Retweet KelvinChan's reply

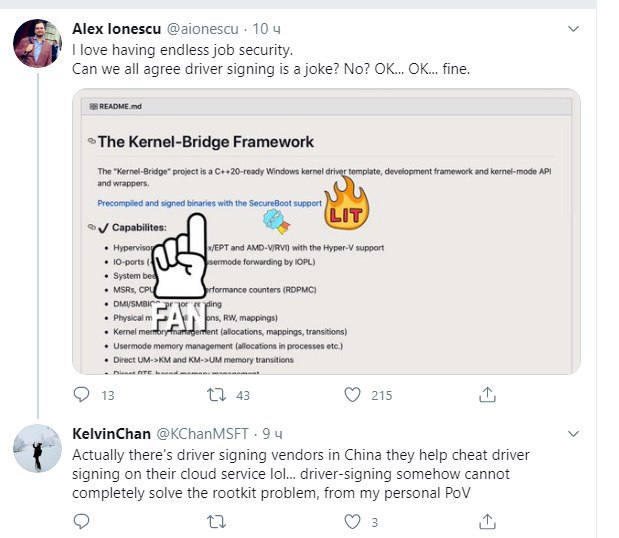pyautogui.click(x=215, y=521)
